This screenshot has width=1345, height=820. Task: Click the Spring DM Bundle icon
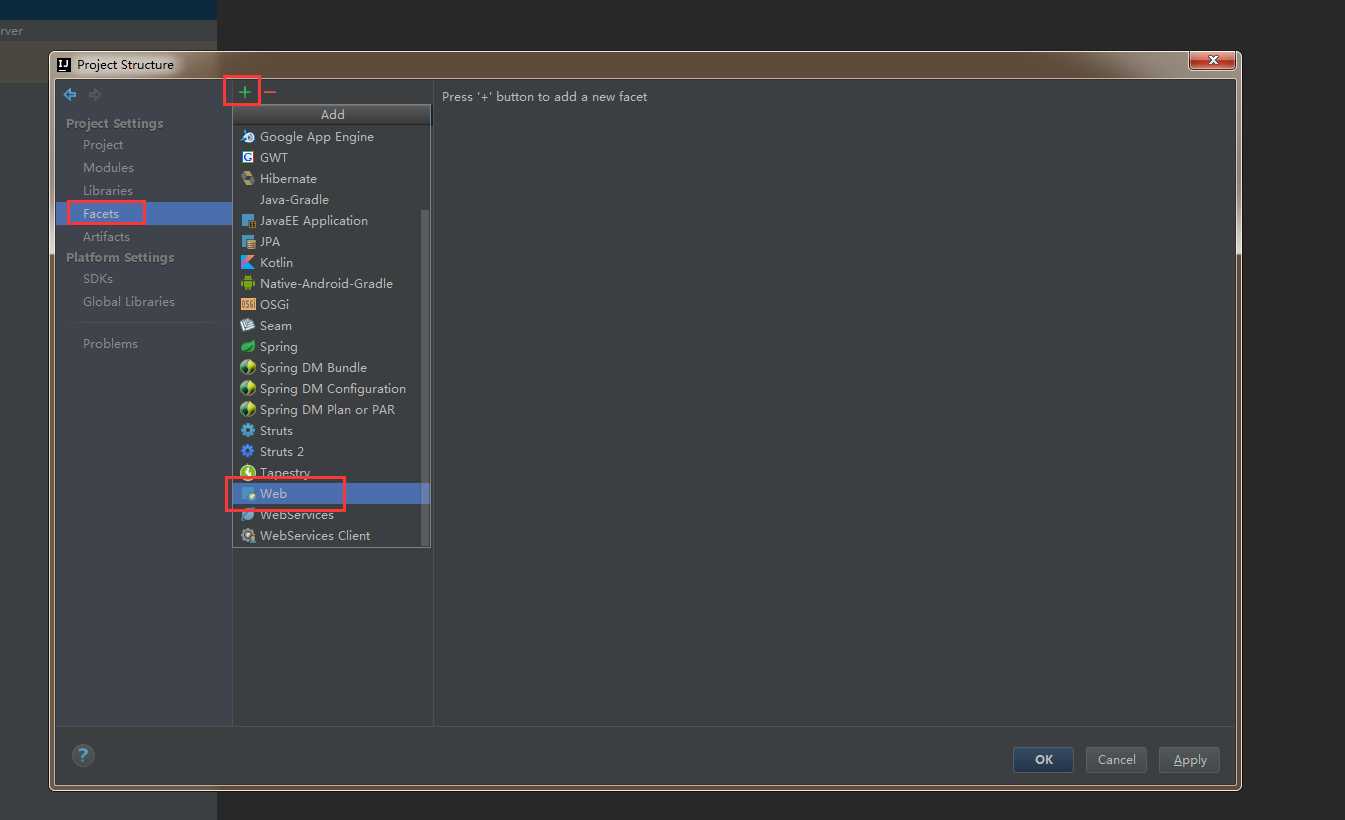pyautogui.click(x=248, y=368)
